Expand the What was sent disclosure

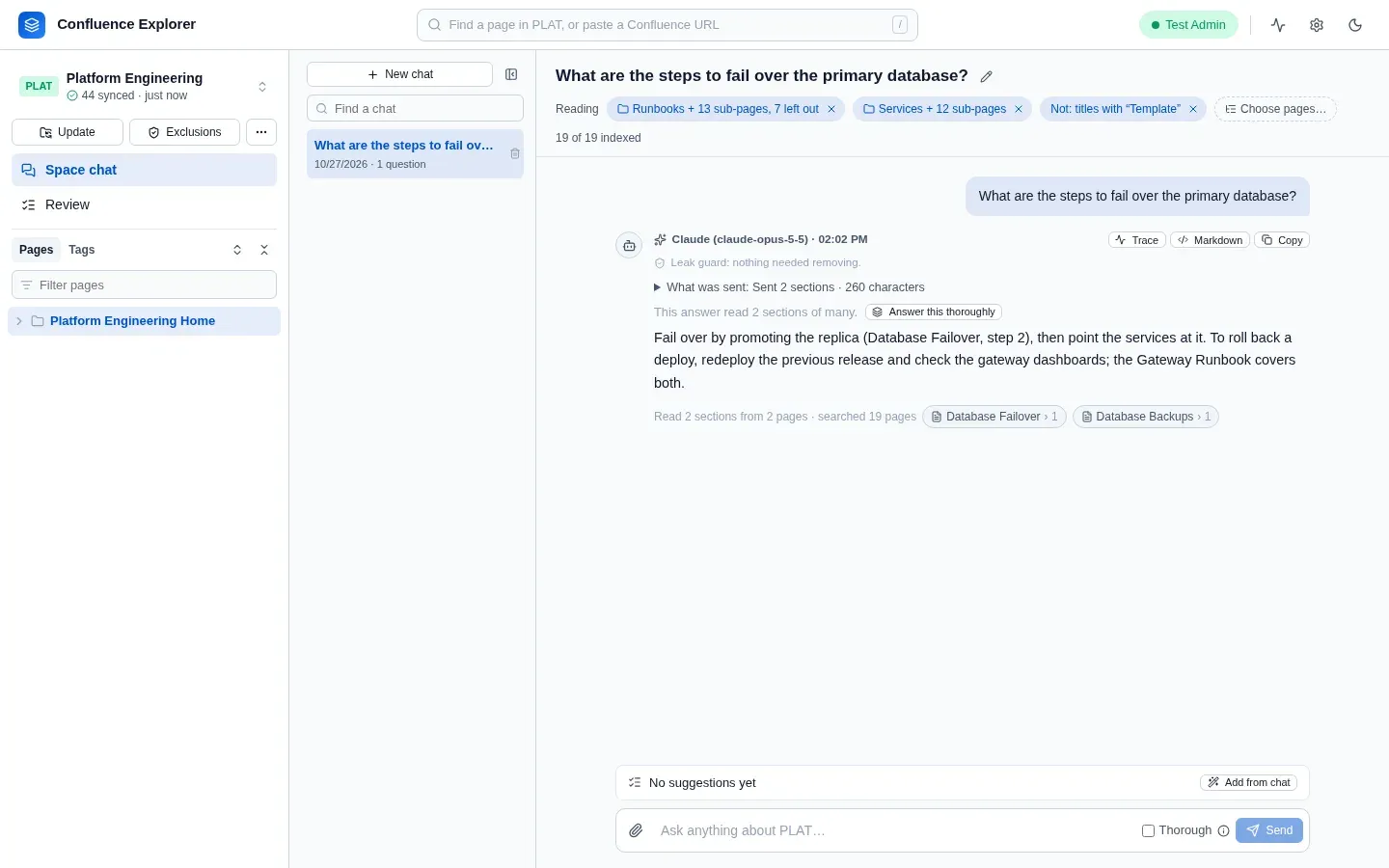tap(789, 287)
